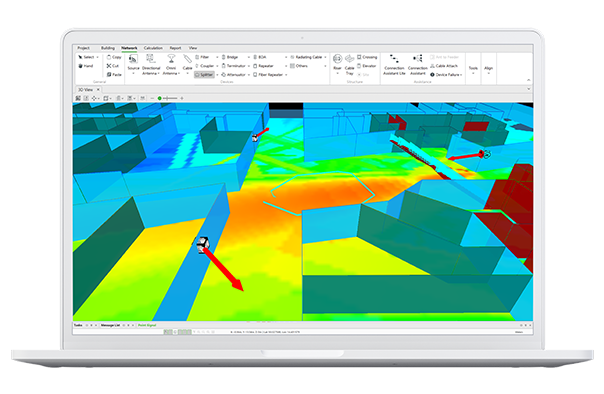This screenshot has width=604, height=394.
Task: Click the Cut command
Action: (x=113, y=66)
